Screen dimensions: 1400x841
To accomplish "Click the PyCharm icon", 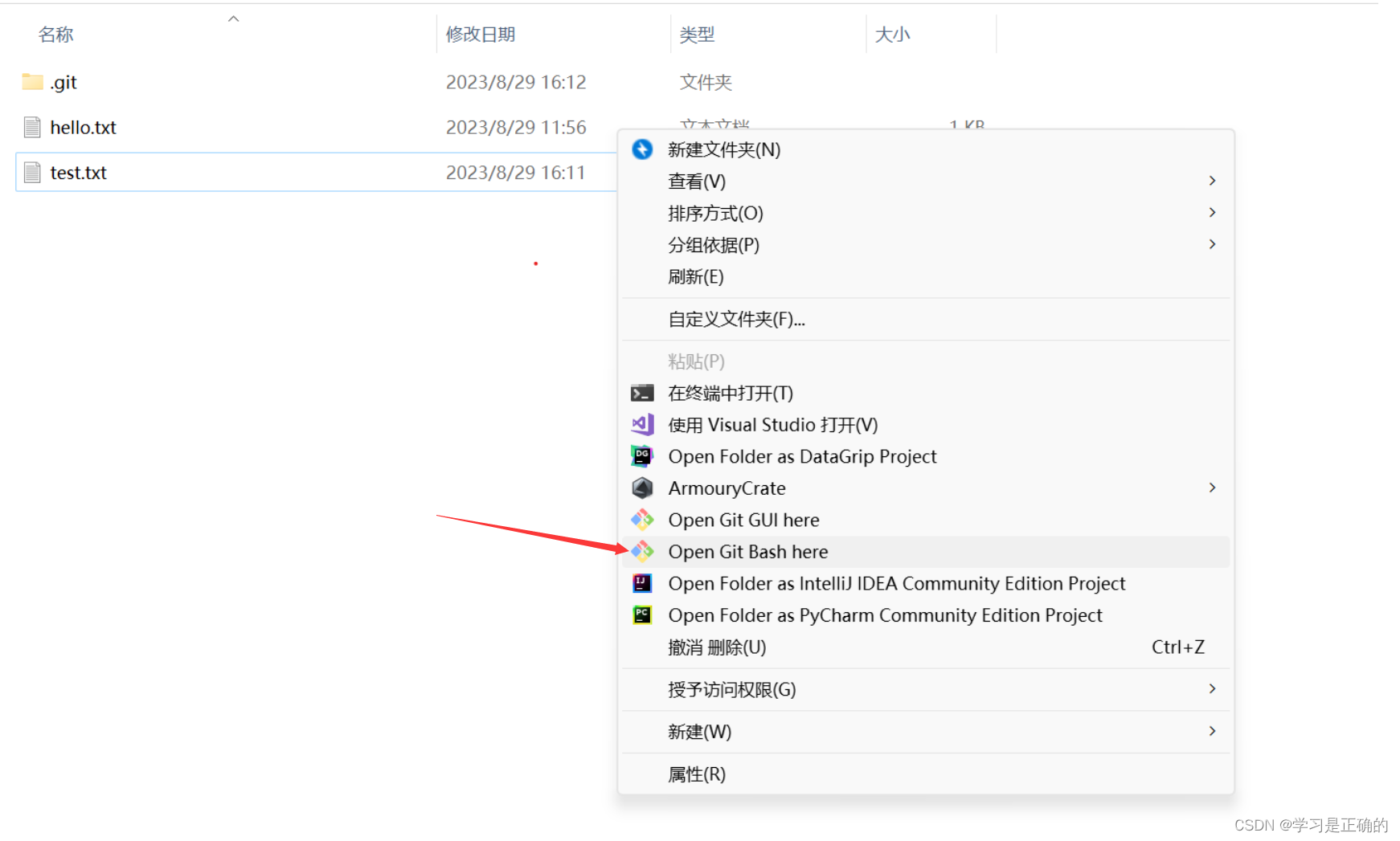I will pyautogui.click(x=642, y=614).
